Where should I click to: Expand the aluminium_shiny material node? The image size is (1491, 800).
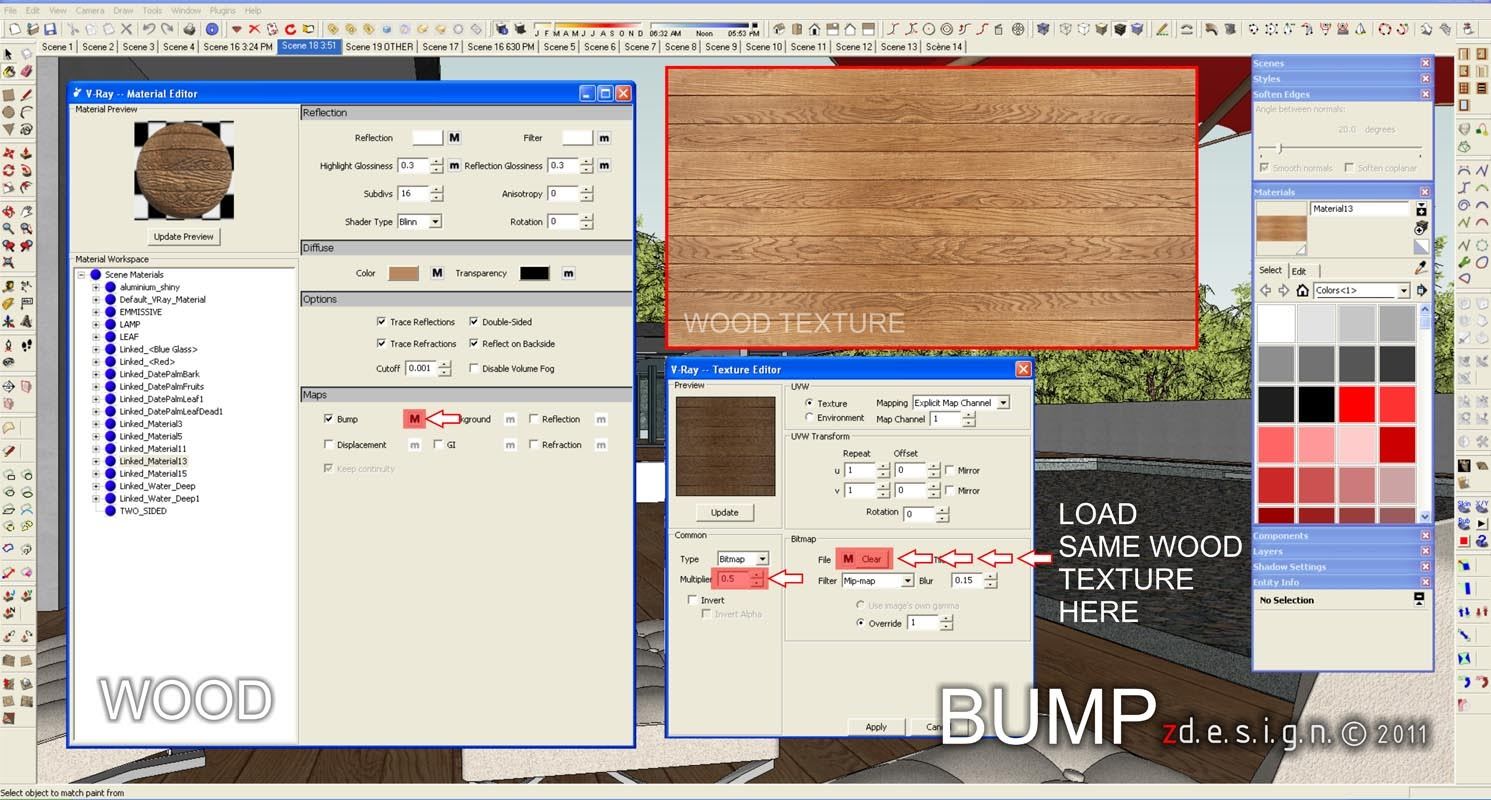tap(96, 287)
